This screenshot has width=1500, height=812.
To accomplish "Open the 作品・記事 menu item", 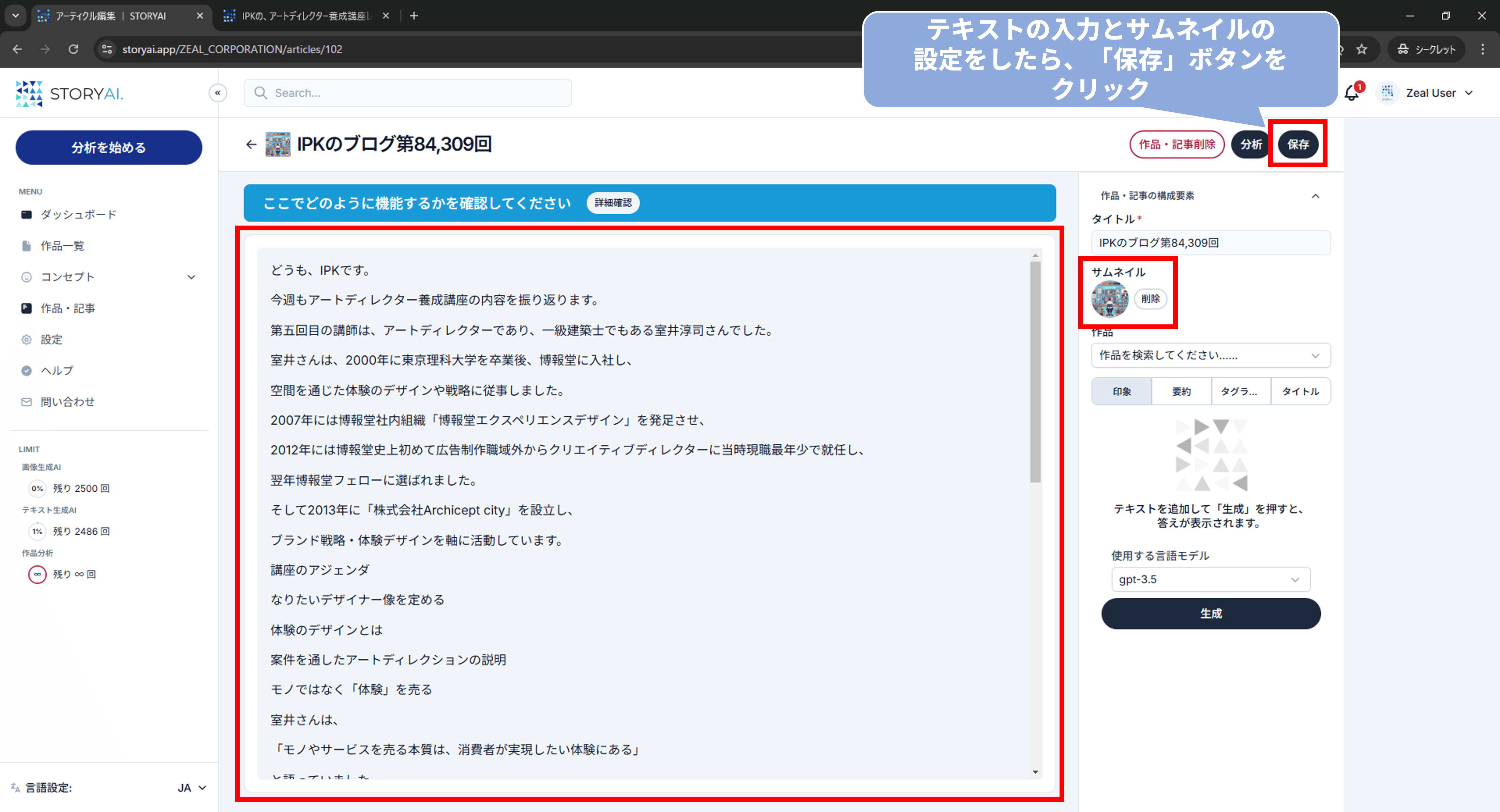I will click(x=67, y=308).
